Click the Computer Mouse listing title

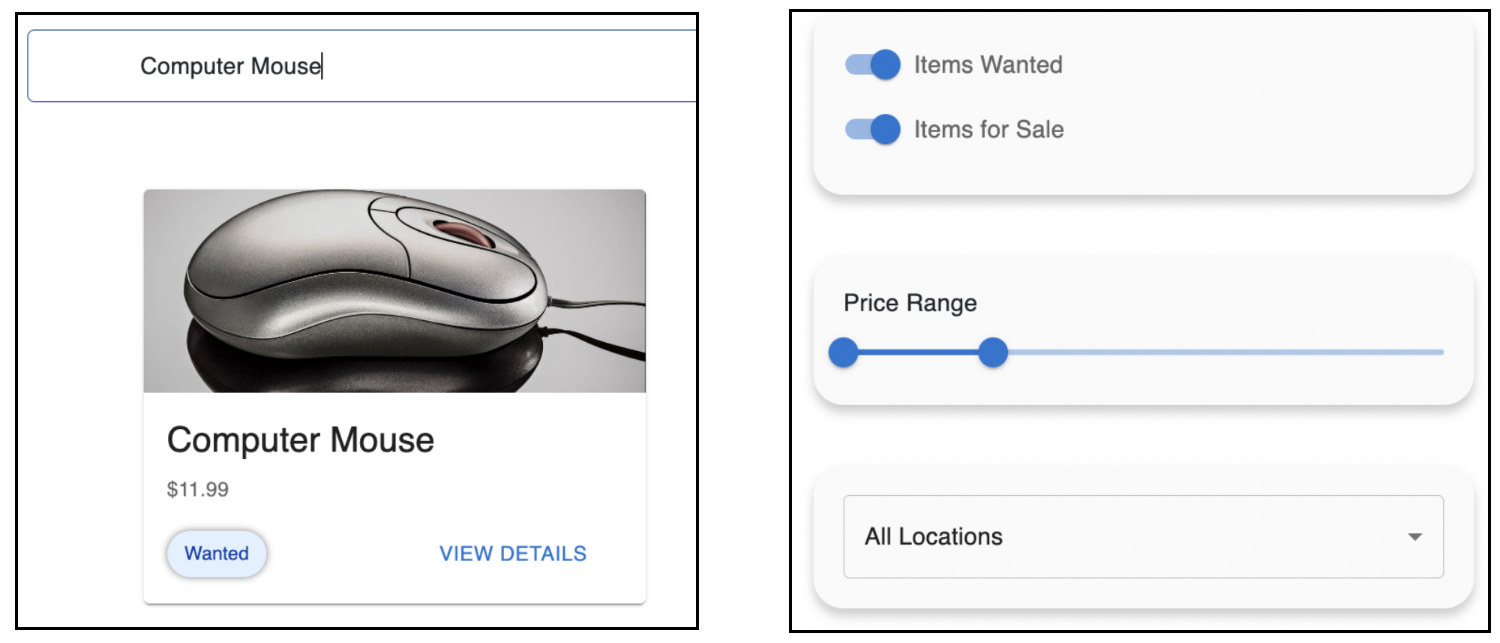[300, 440]
